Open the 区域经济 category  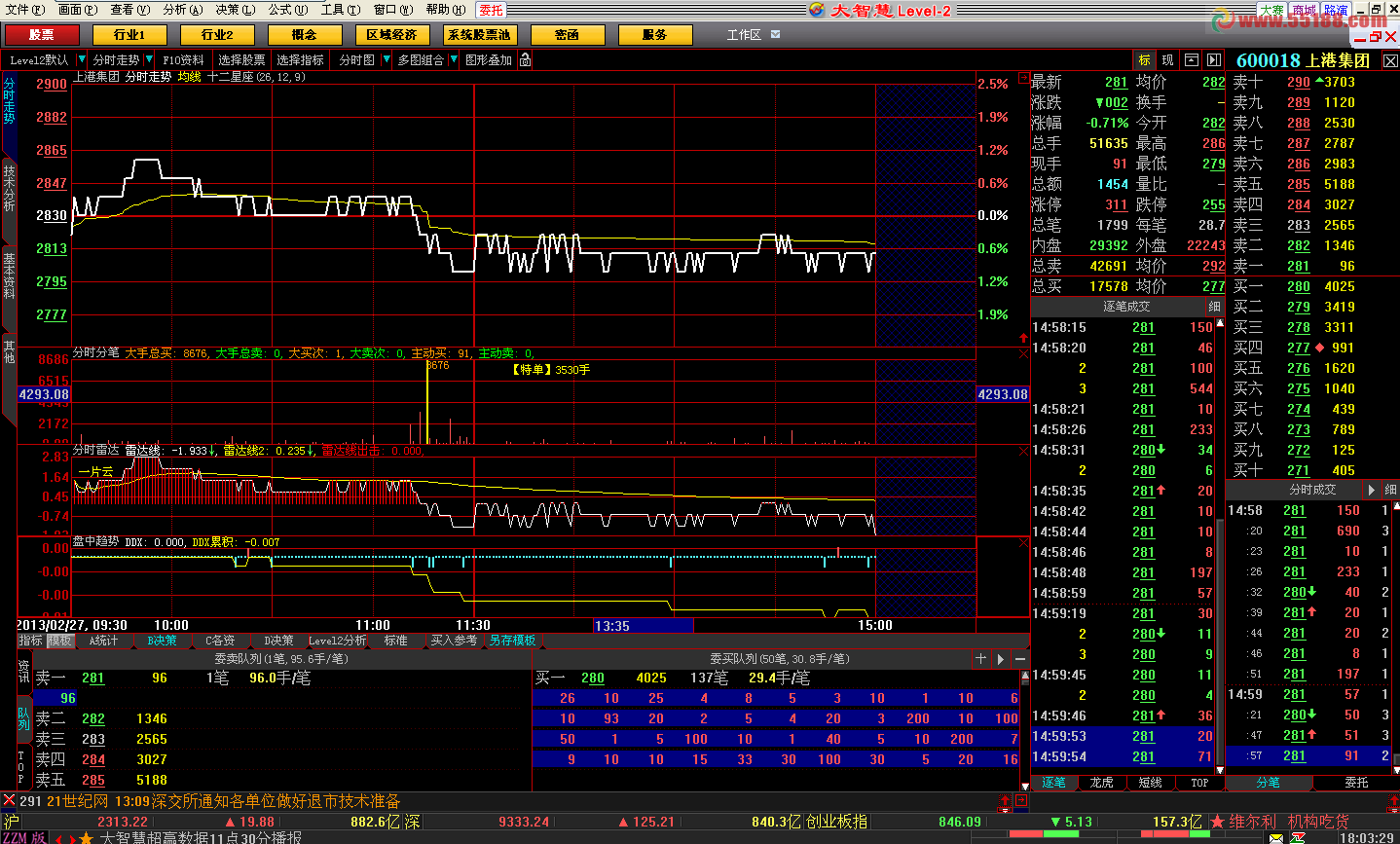coord(392,35)
